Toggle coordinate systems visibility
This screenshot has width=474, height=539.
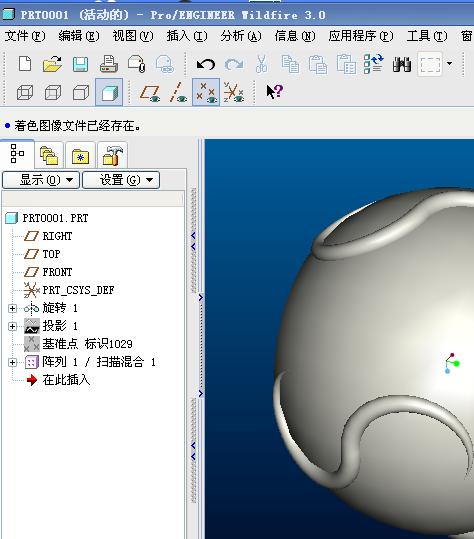click(x=234, y=92)
